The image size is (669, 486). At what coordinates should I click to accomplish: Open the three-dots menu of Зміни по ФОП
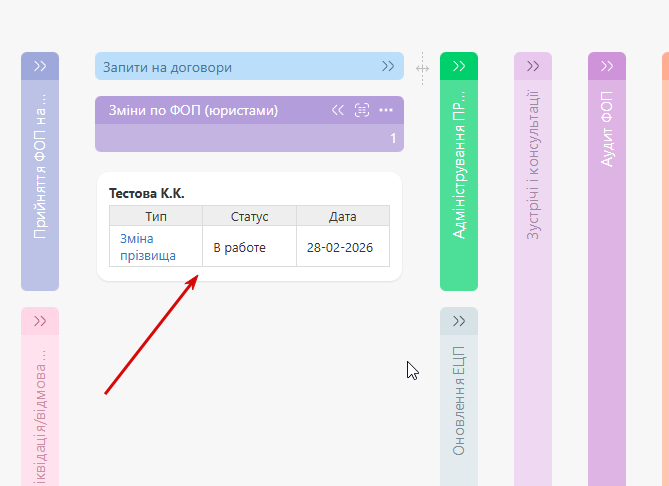[386, 110]
